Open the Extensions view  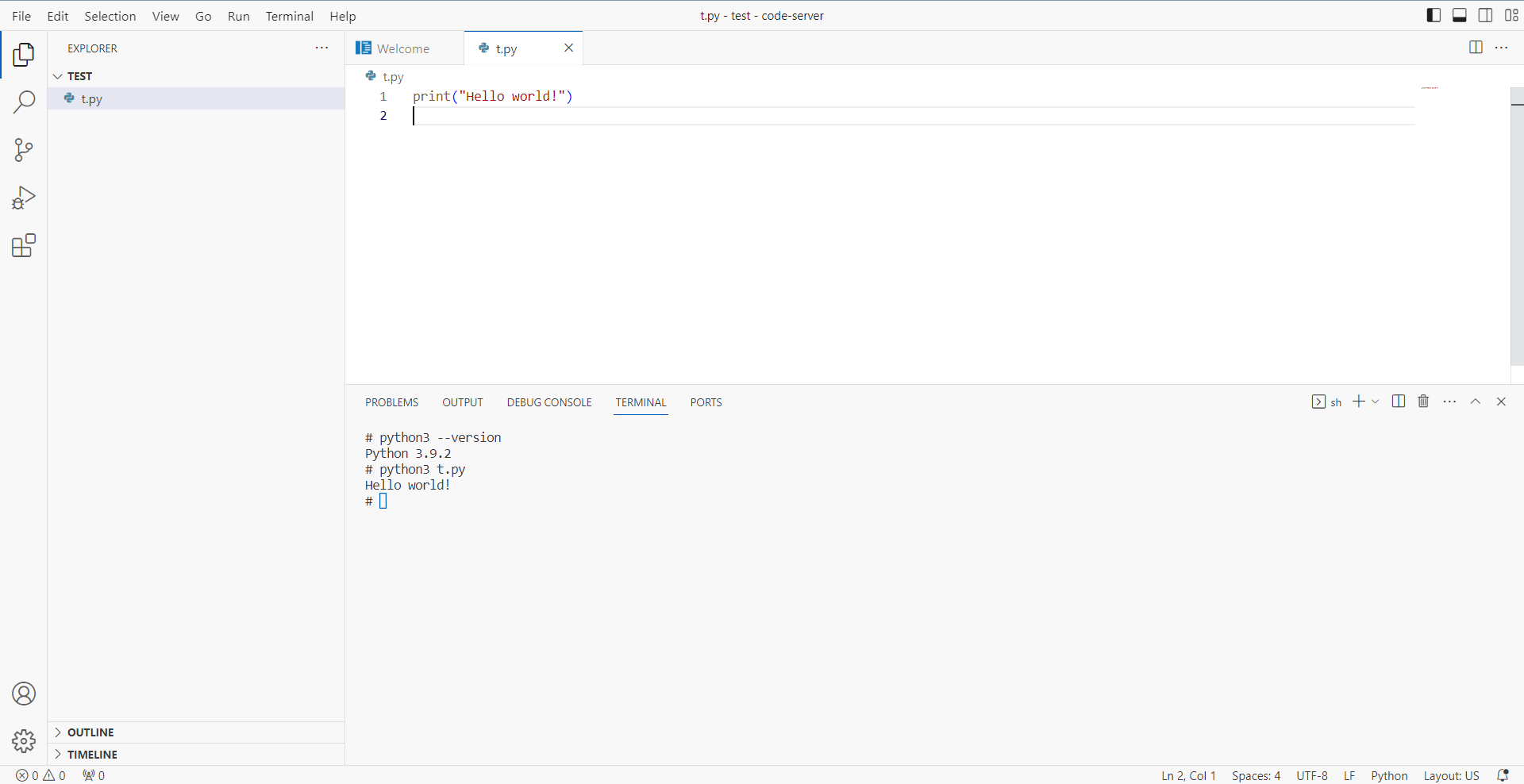pos(24,245)
